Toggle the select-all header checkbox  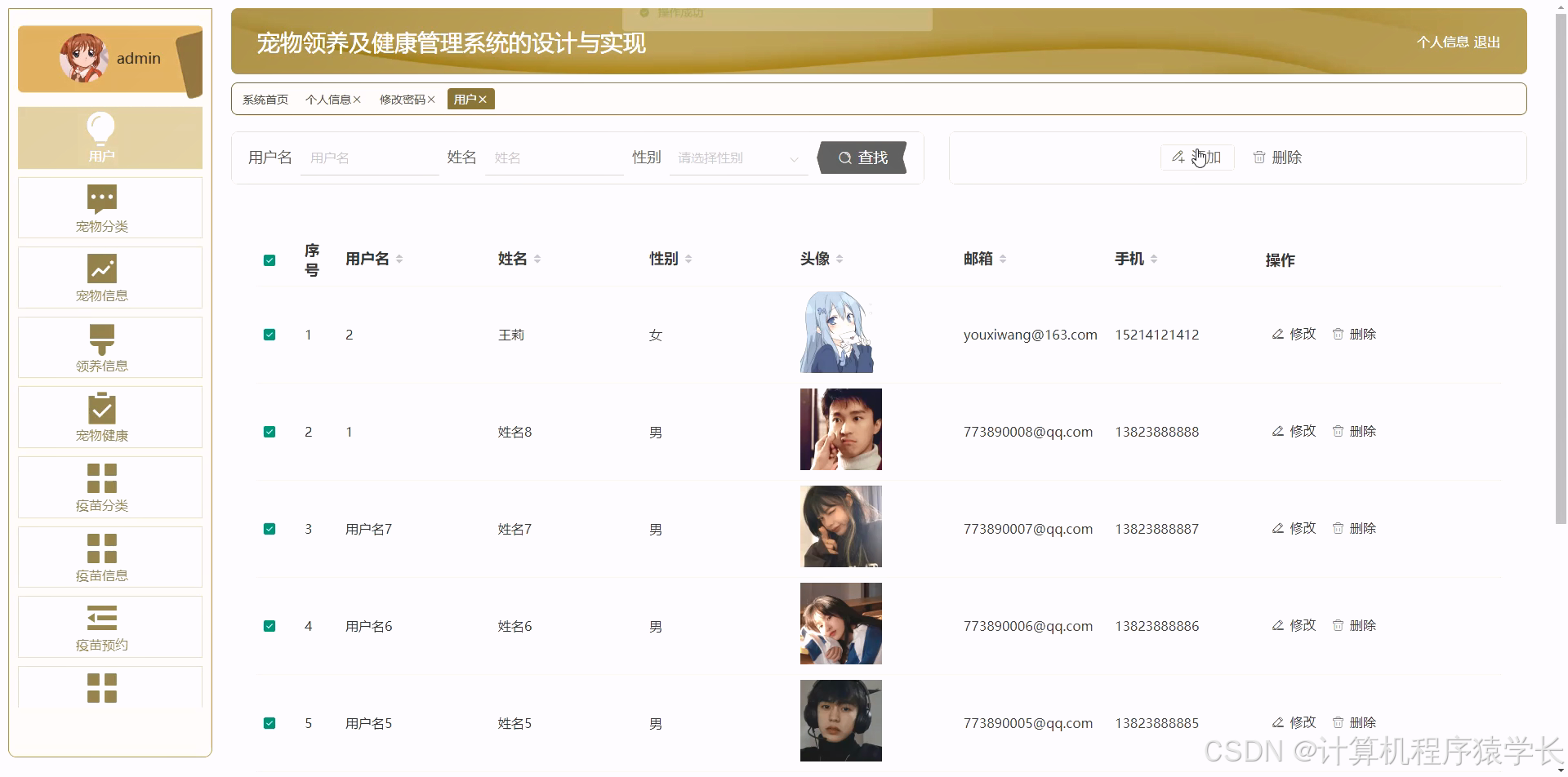269,260
